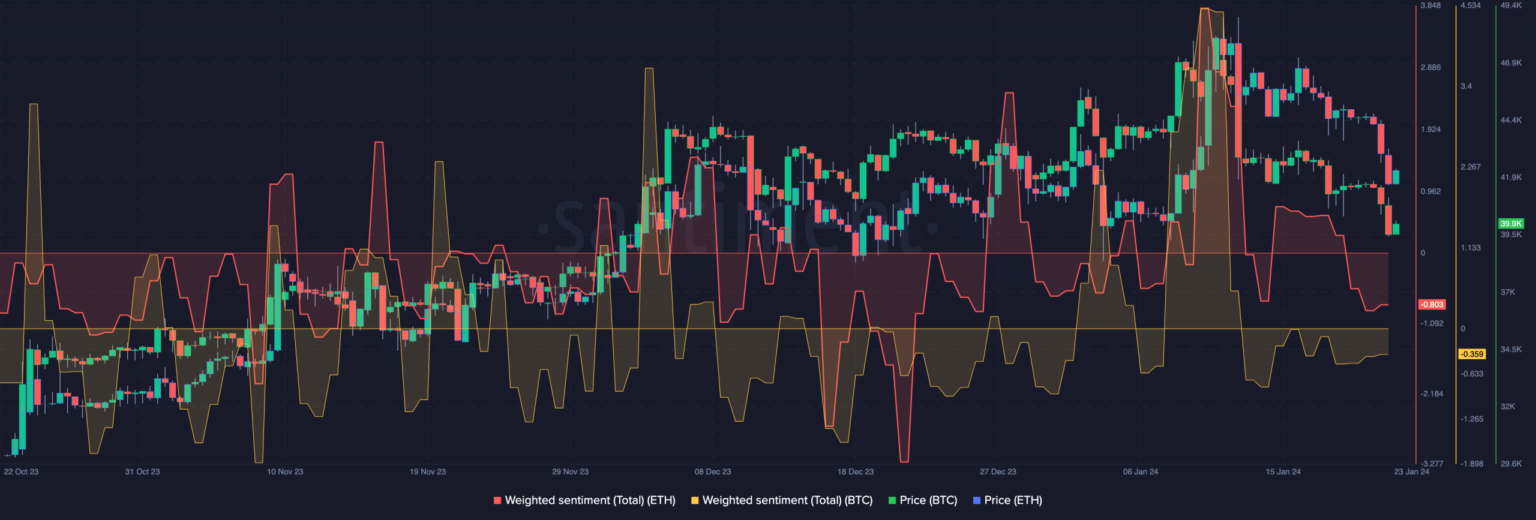The image size is (1536, 520).
Task: Click the 08 Dec 23 date label
Action: [x=712, y=471]
